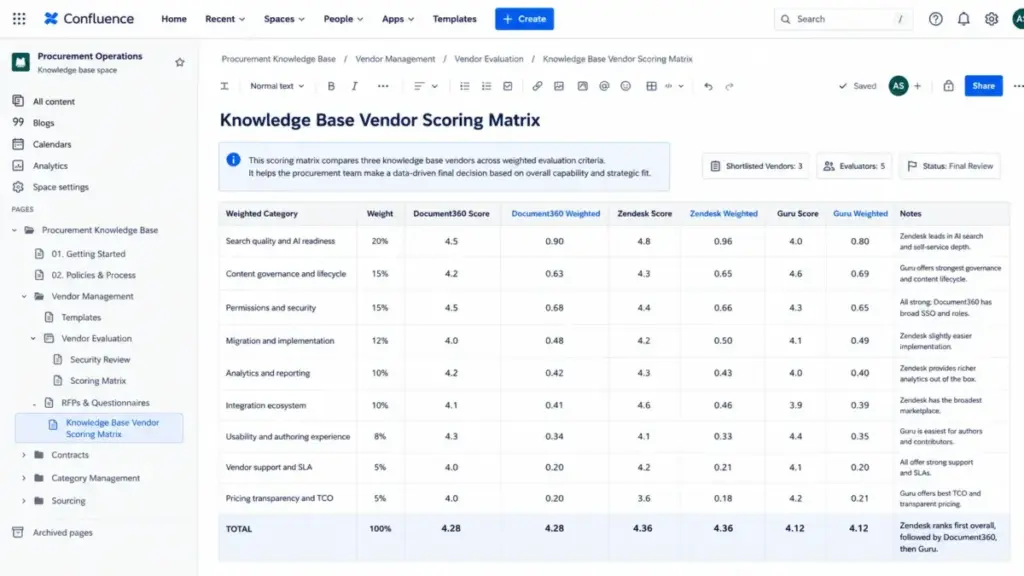
Task: Open the text alignment dropdown
Action: coord(426,86)
